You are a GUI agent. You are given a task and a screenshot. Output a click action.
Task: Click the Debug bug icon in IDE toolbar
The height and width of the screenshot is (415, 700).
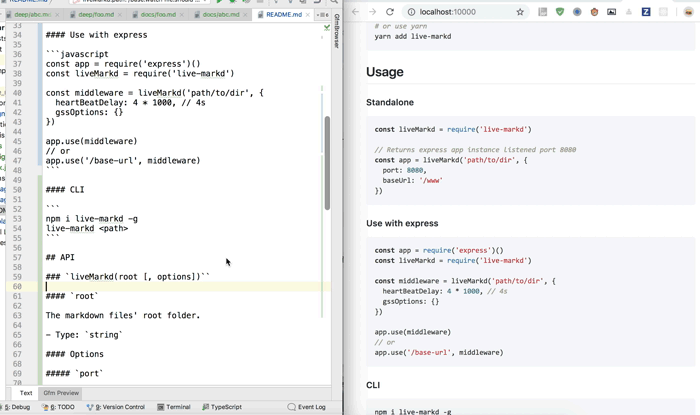coord(232,1)
